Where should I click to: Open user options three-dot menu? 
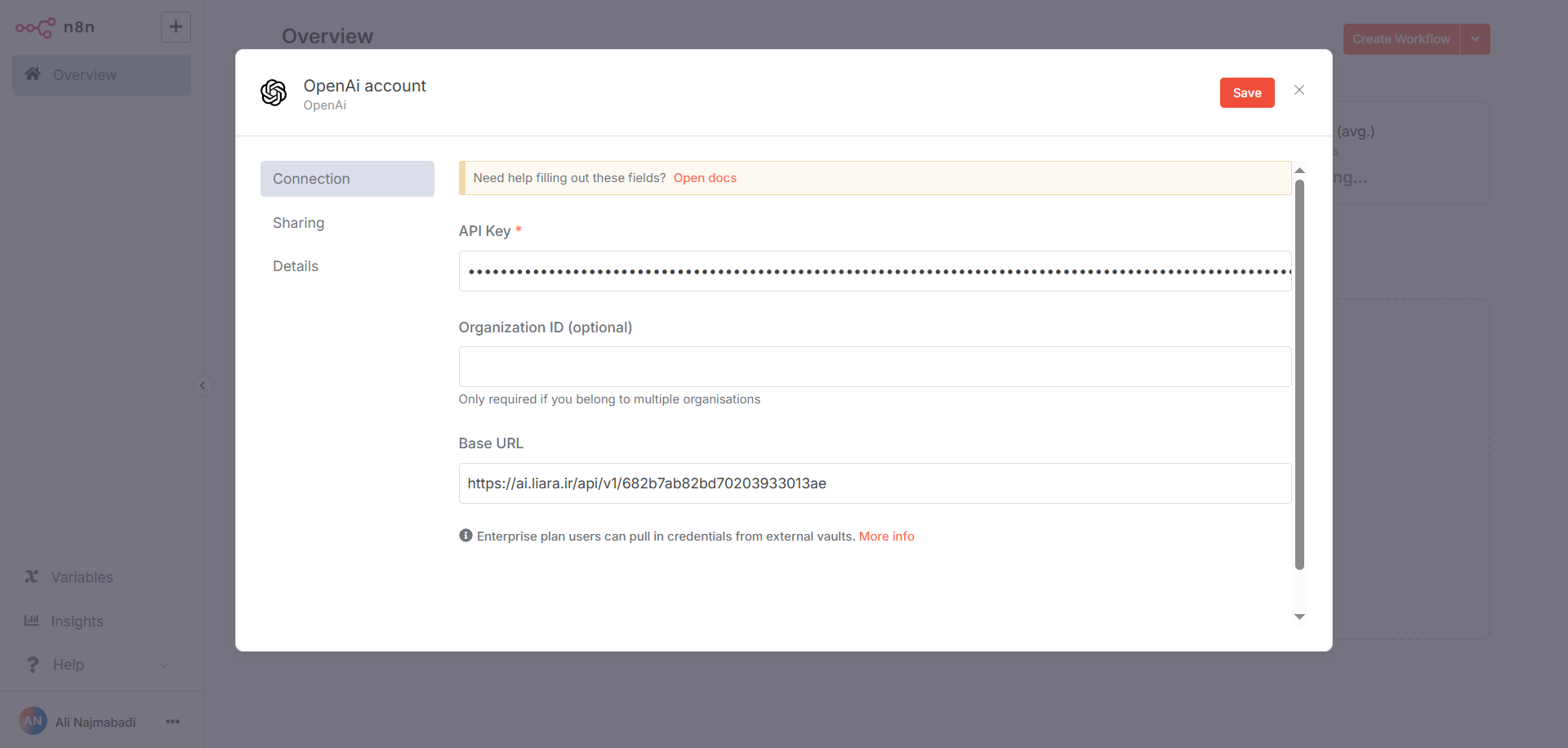pos(172,721)
